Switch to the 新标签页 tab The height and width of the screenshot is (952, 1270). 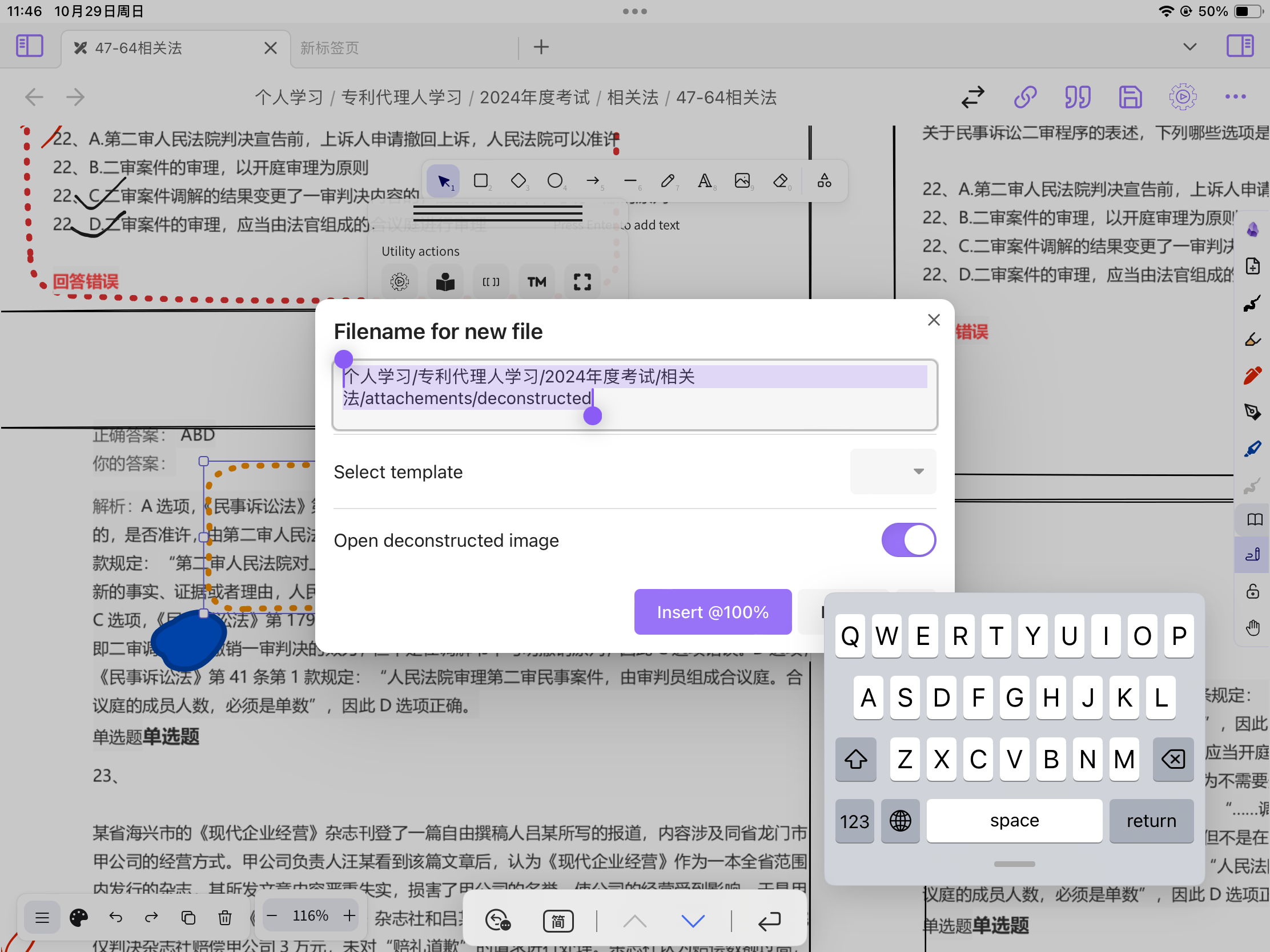click(x=330, y=47)
